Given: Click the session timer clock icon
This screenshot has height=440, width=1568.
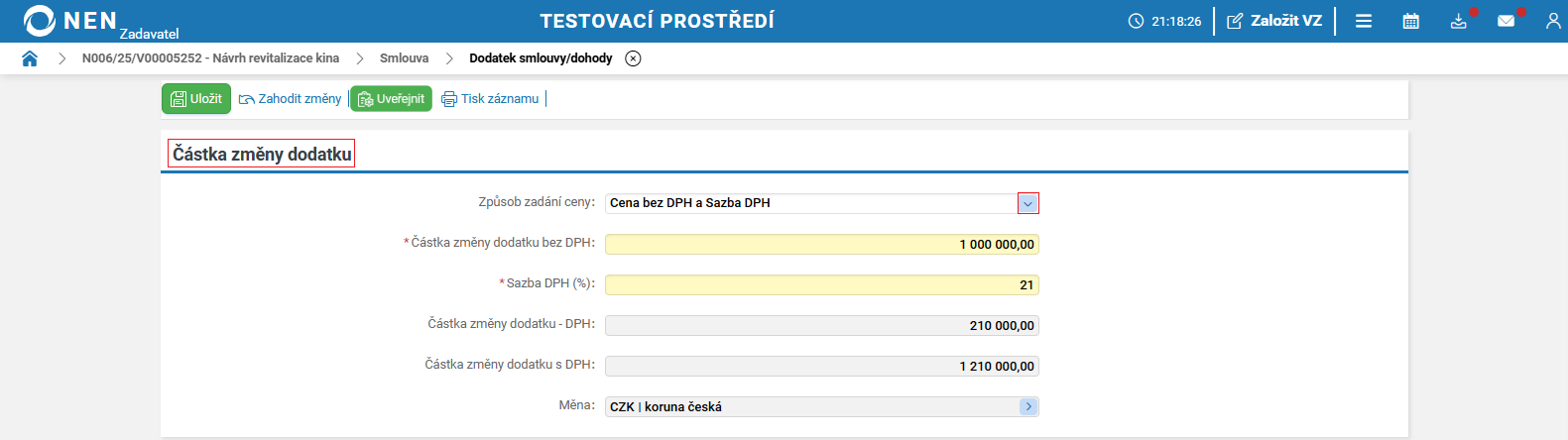Looking at the screenshot, I should click(x=1137, y=21).
